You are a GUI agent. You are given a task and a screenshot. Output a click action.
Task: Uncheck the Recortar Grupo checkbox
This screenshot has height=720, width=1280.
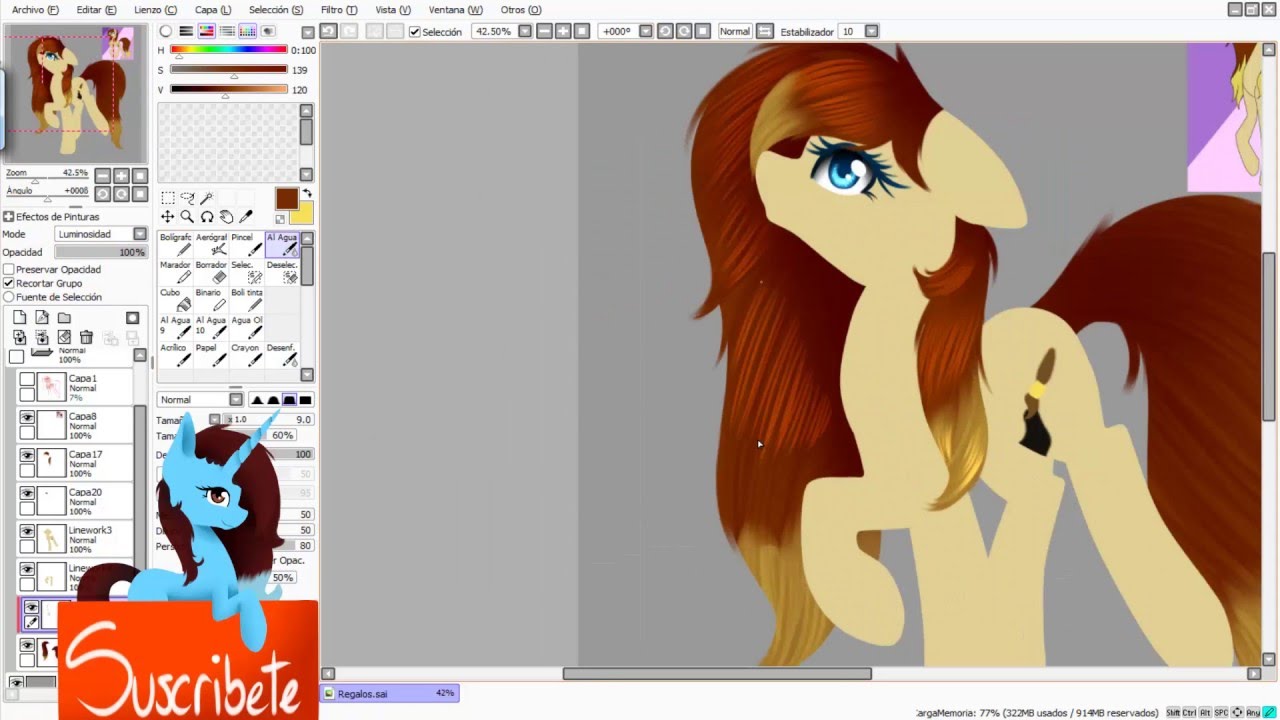pos(9,284)
